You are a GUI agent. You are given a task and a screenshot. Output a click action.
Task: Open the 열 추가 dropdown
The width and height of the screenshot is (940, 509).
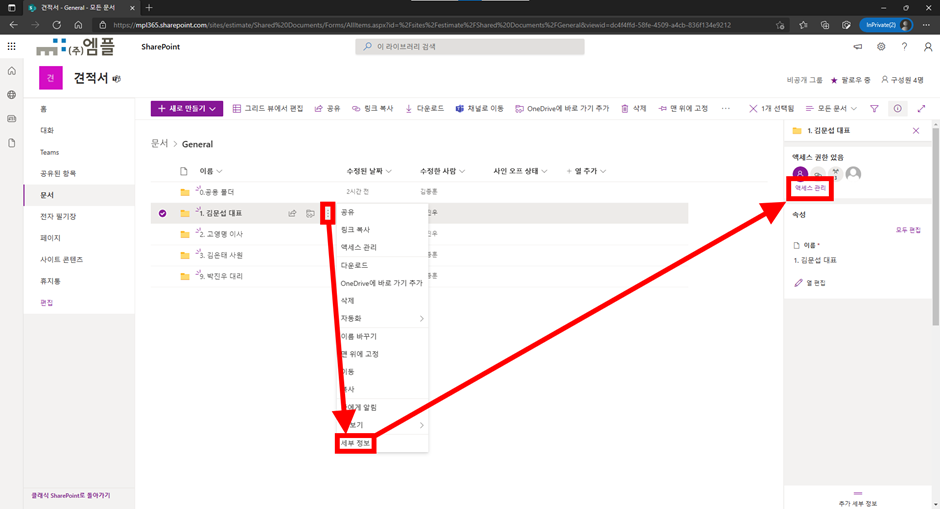pyautogui.click(x=586, y=171)
